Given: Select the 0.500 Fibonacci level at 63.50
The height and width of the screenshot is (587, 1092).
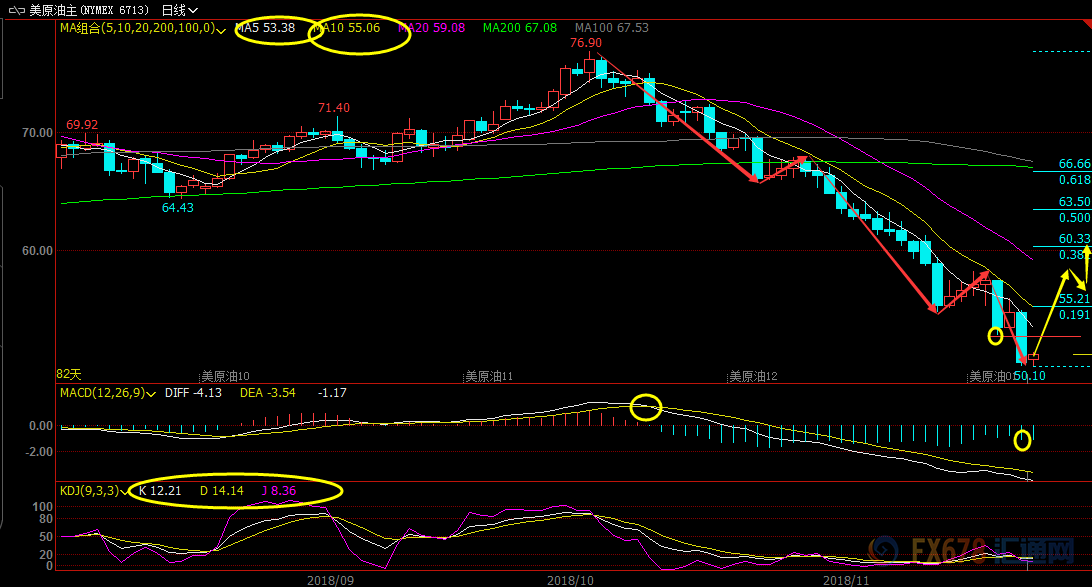Looking at the screenshot, I should pyautogui.click(x=1074, y=217).
